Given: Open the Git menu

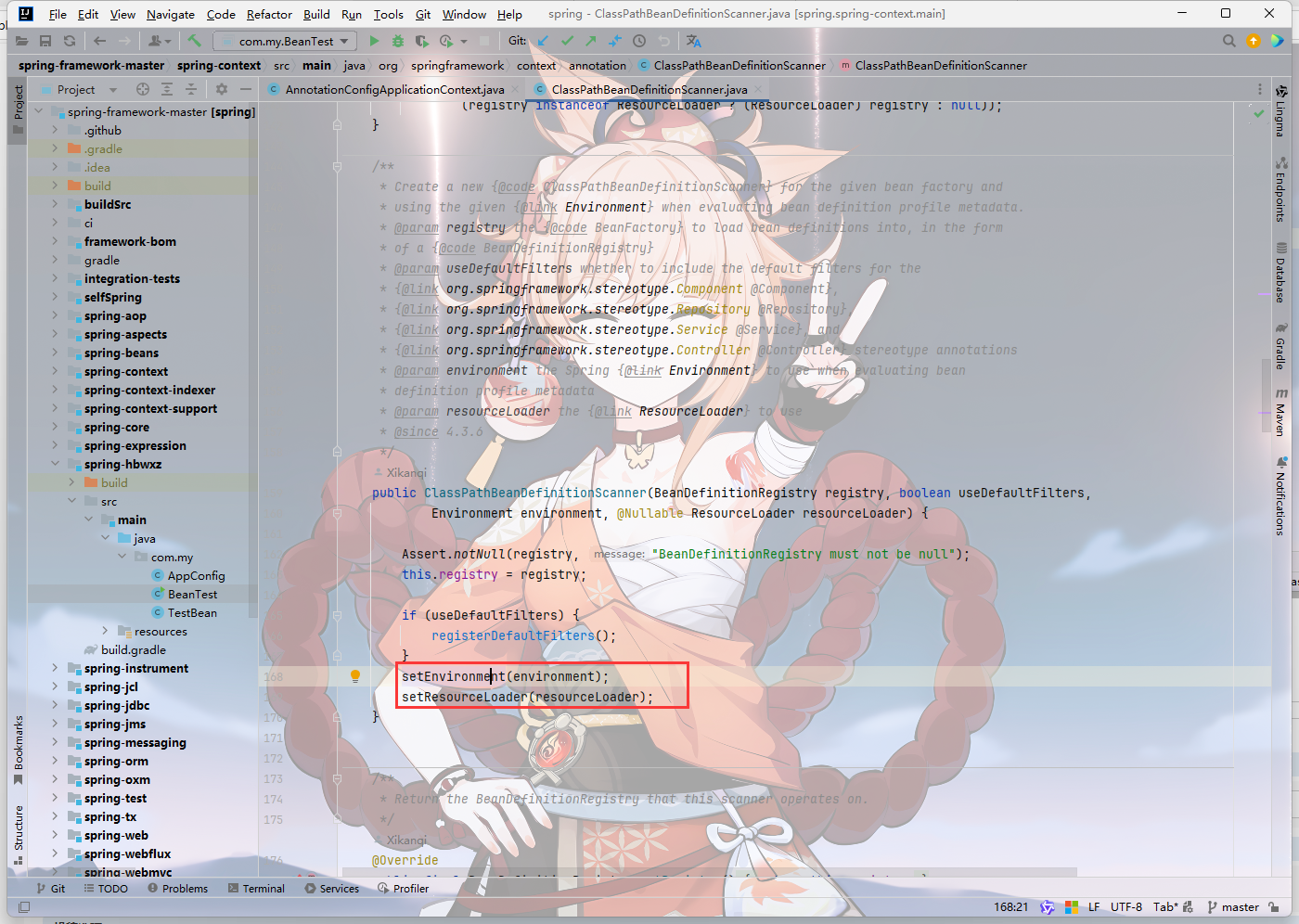Looking at the screenshot, I should coord(423,14).
